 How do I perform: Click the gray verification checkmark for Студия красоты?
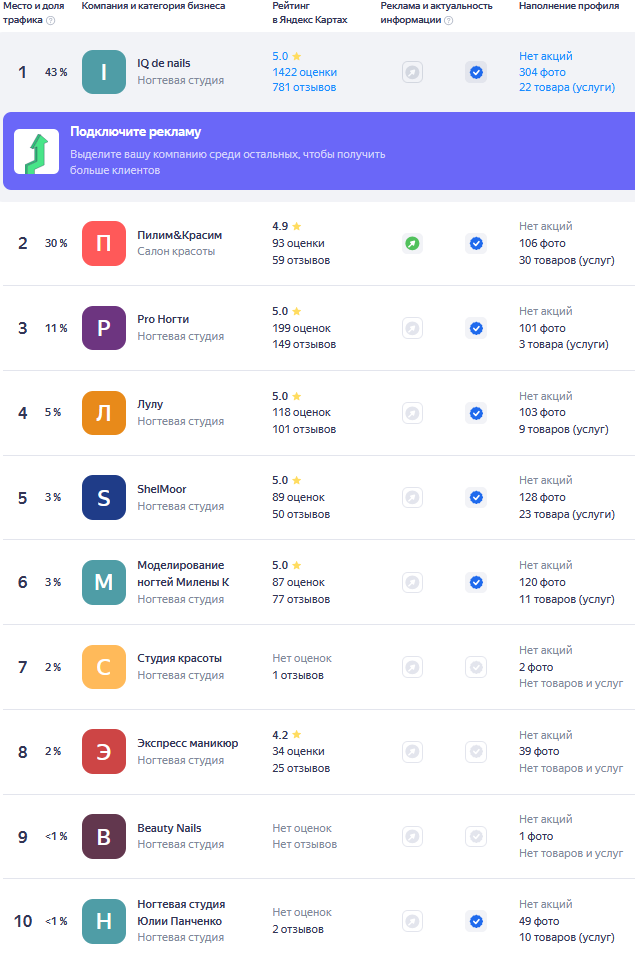tap(476, 667)
